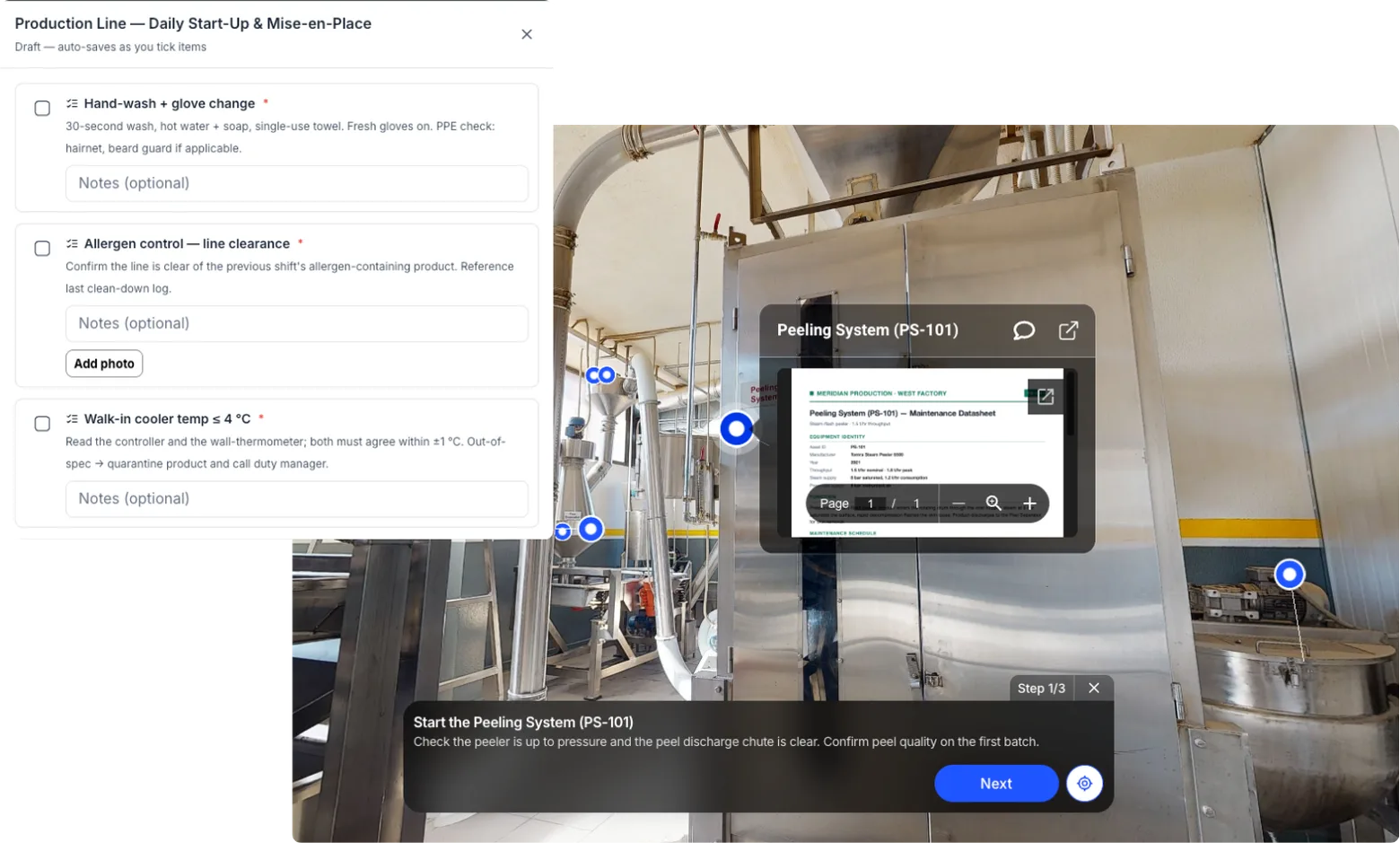Screen dimensions: 1400x843
Task: Zoom in the PDF with plus icon
Action: point(1029,504)
